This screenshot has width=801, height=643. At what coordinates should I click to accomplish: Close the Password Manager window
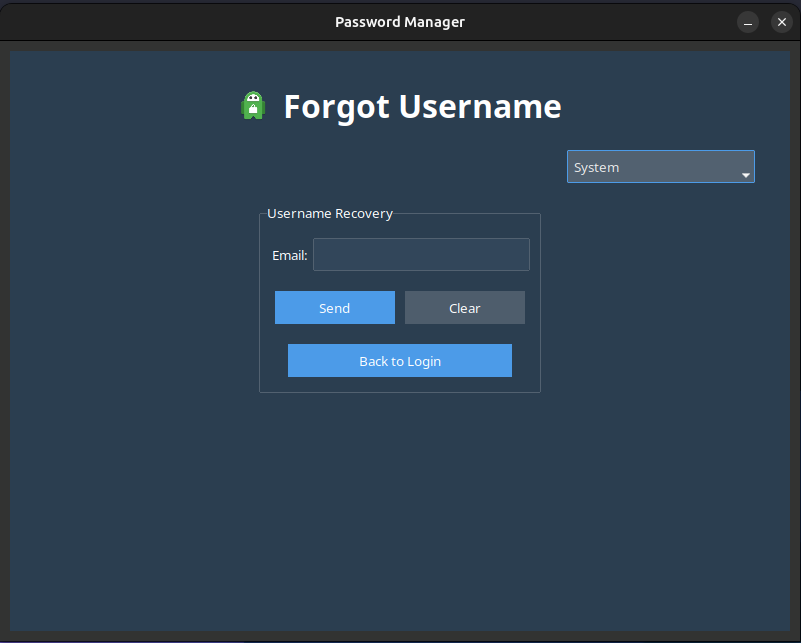pyautogui.click(x=781, y=22)
